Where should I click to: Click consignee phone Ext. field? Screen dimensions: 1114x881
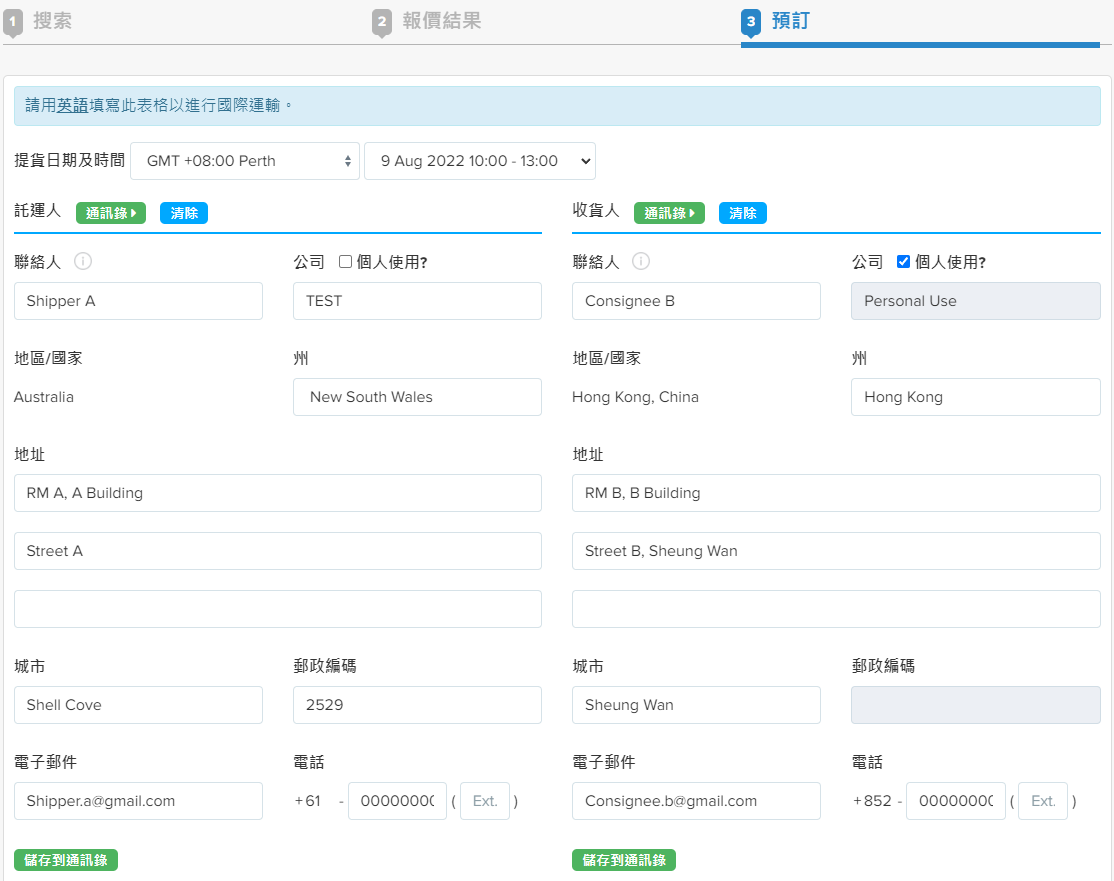(1043, 801)
